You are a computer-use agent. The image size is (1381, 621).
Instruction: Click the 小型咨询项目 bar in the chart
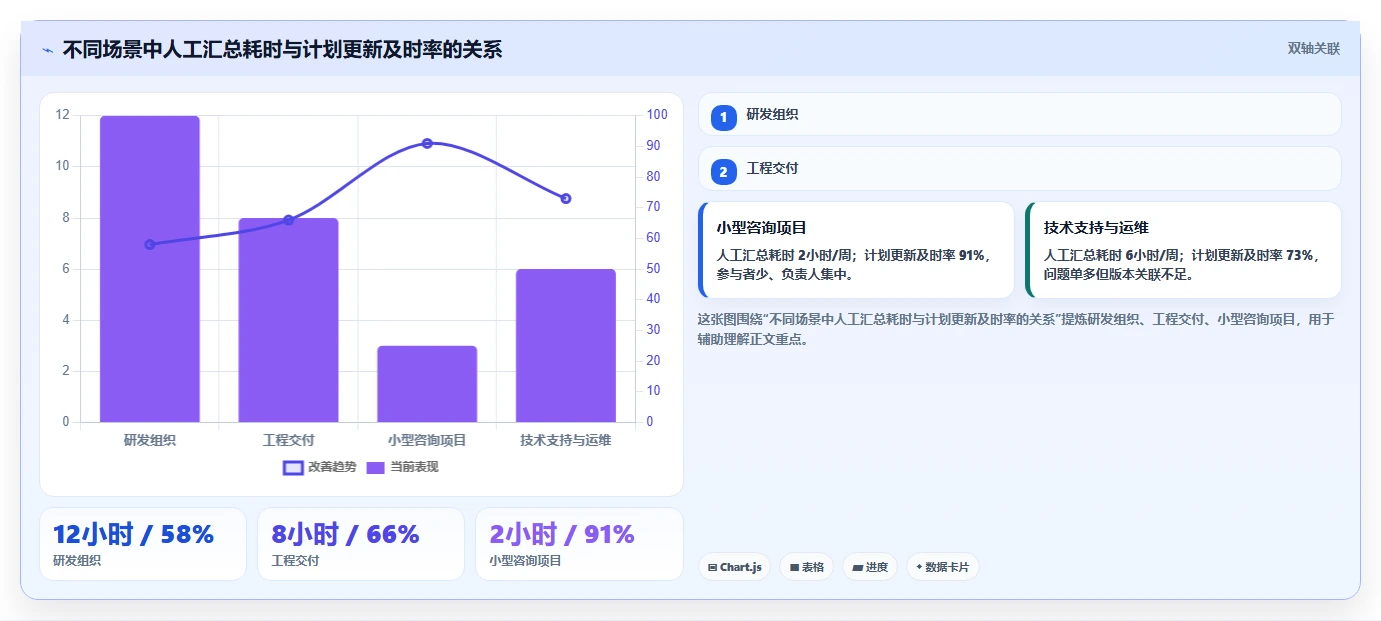pyautogui.click(x=427, y=384)
